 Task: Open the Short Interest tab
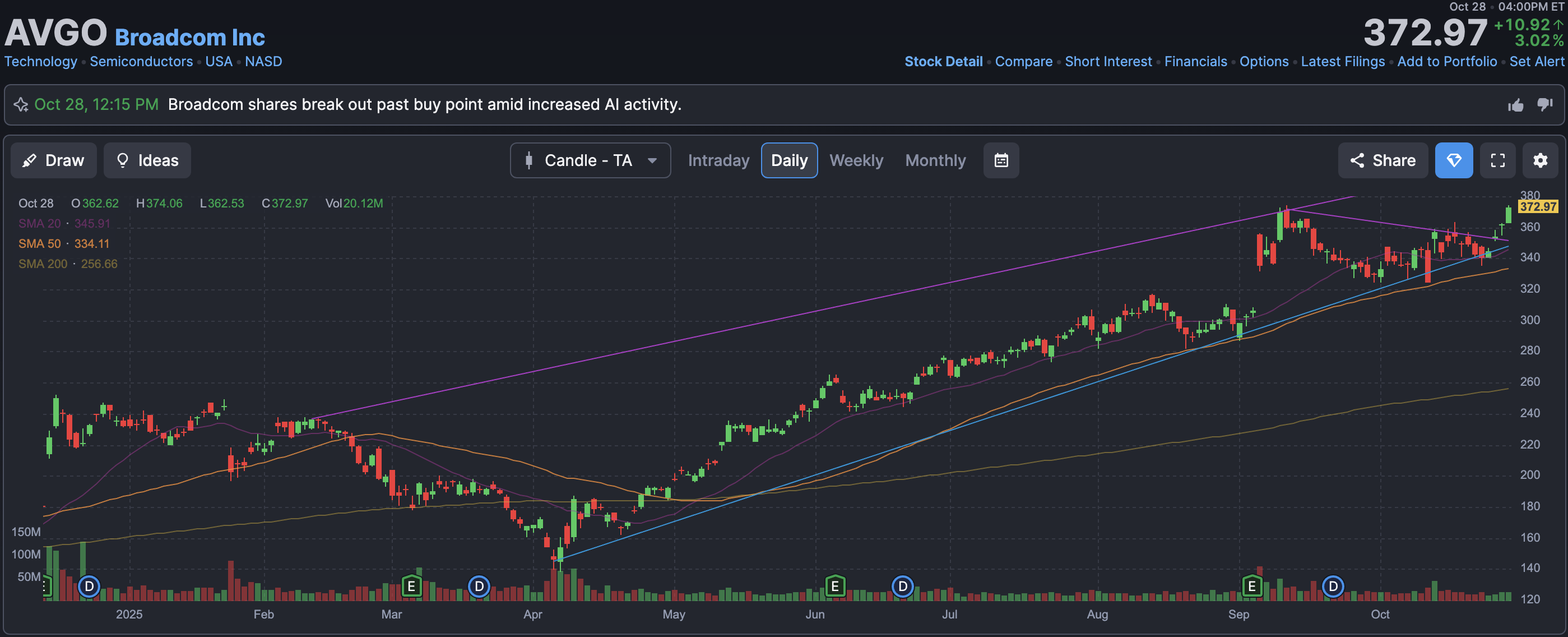pyautogui.click(x=1108, y=62)
